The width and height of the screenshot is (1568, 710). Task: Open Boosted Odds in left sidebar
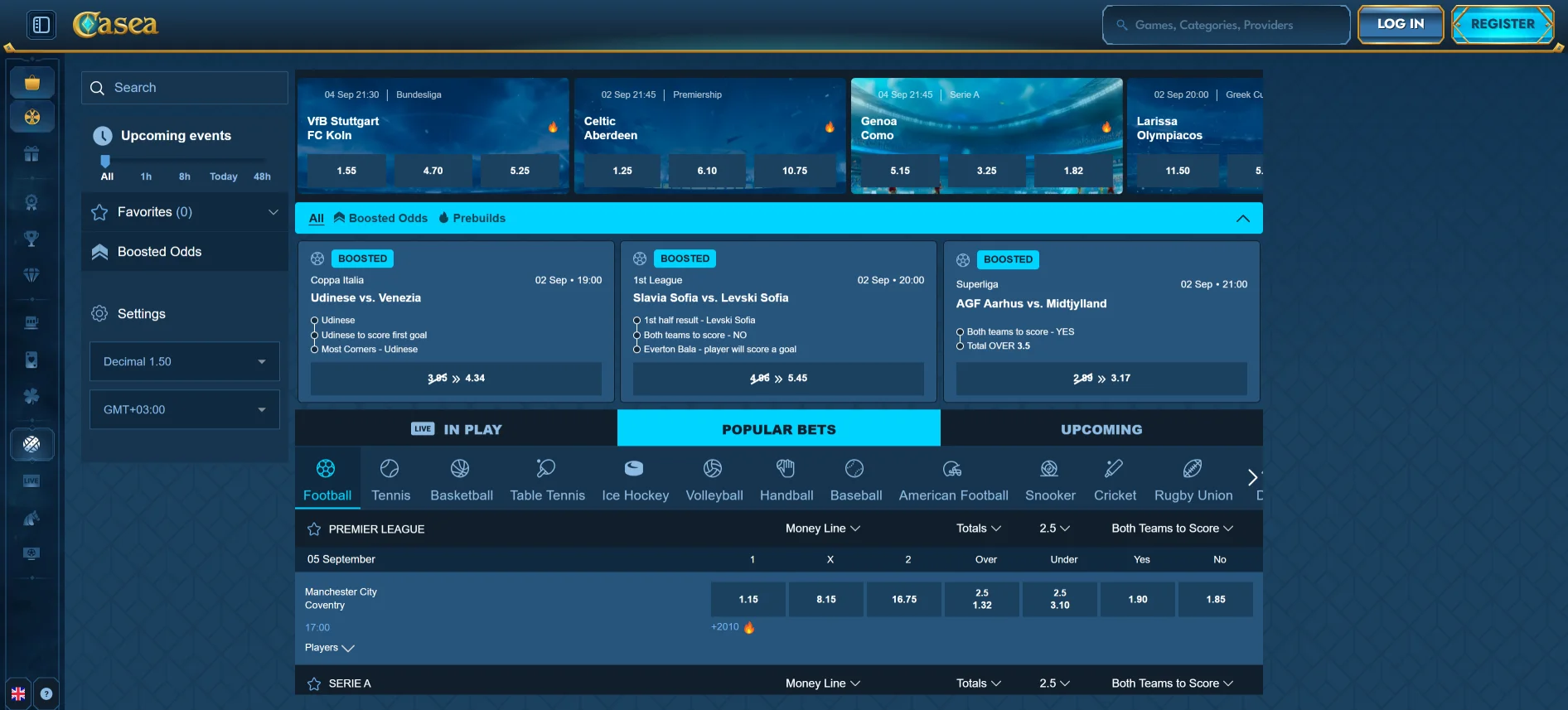pyautogui.click(x=185, y=252)
